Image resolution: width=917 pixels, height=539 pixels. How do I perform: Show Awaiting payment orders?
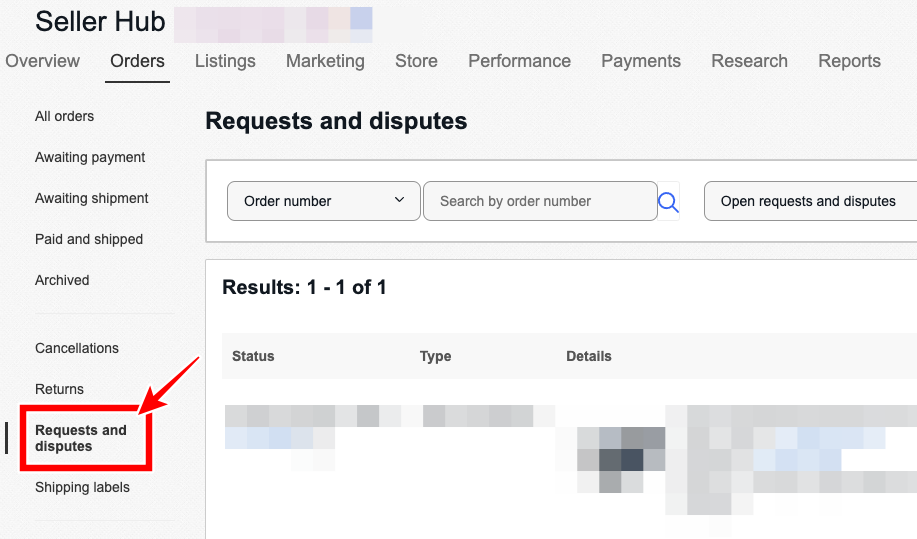click(90, 157)
